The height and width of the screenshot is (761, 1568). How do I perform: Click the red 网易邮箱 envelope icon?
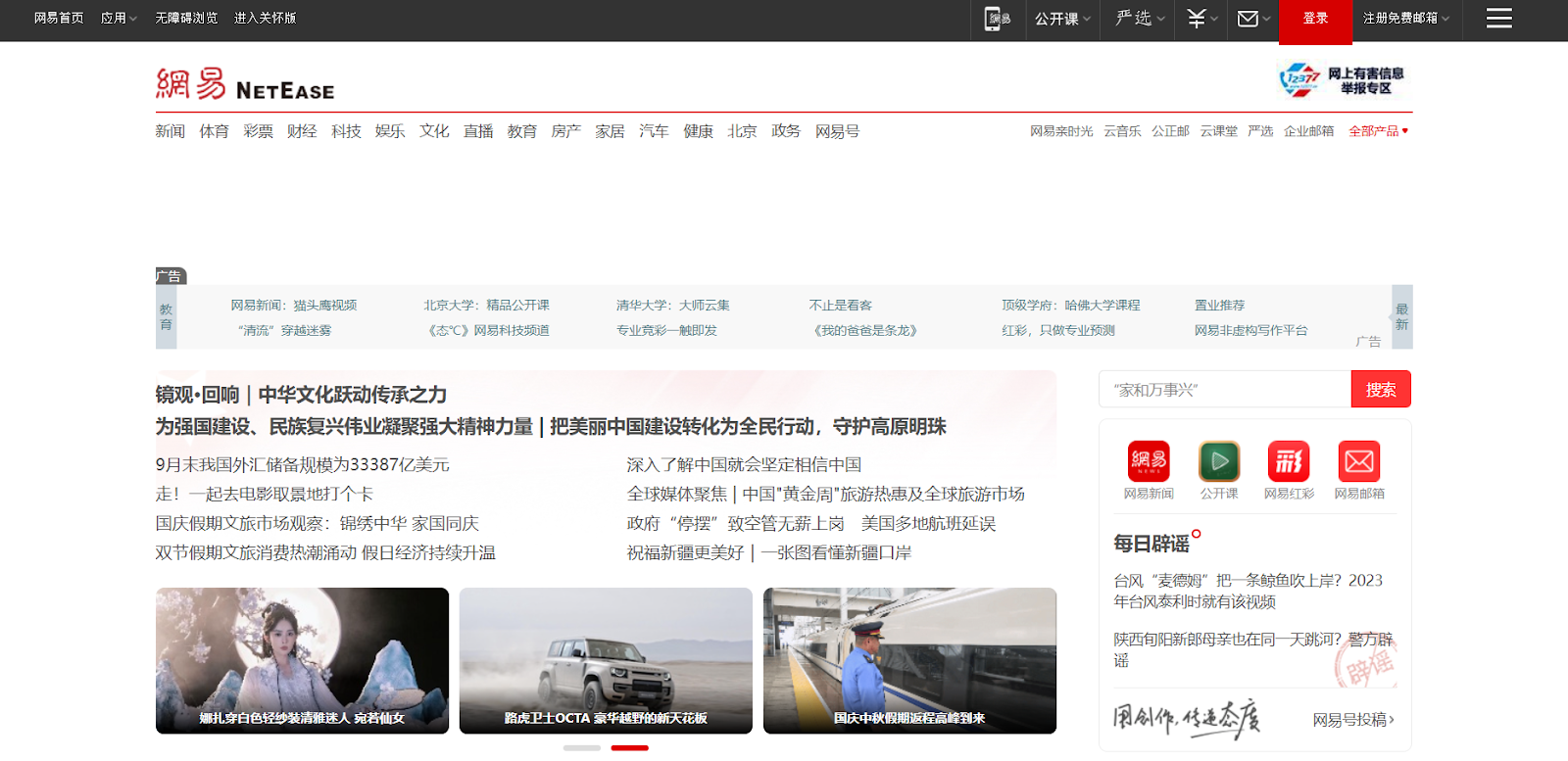tap(1359, 461)
